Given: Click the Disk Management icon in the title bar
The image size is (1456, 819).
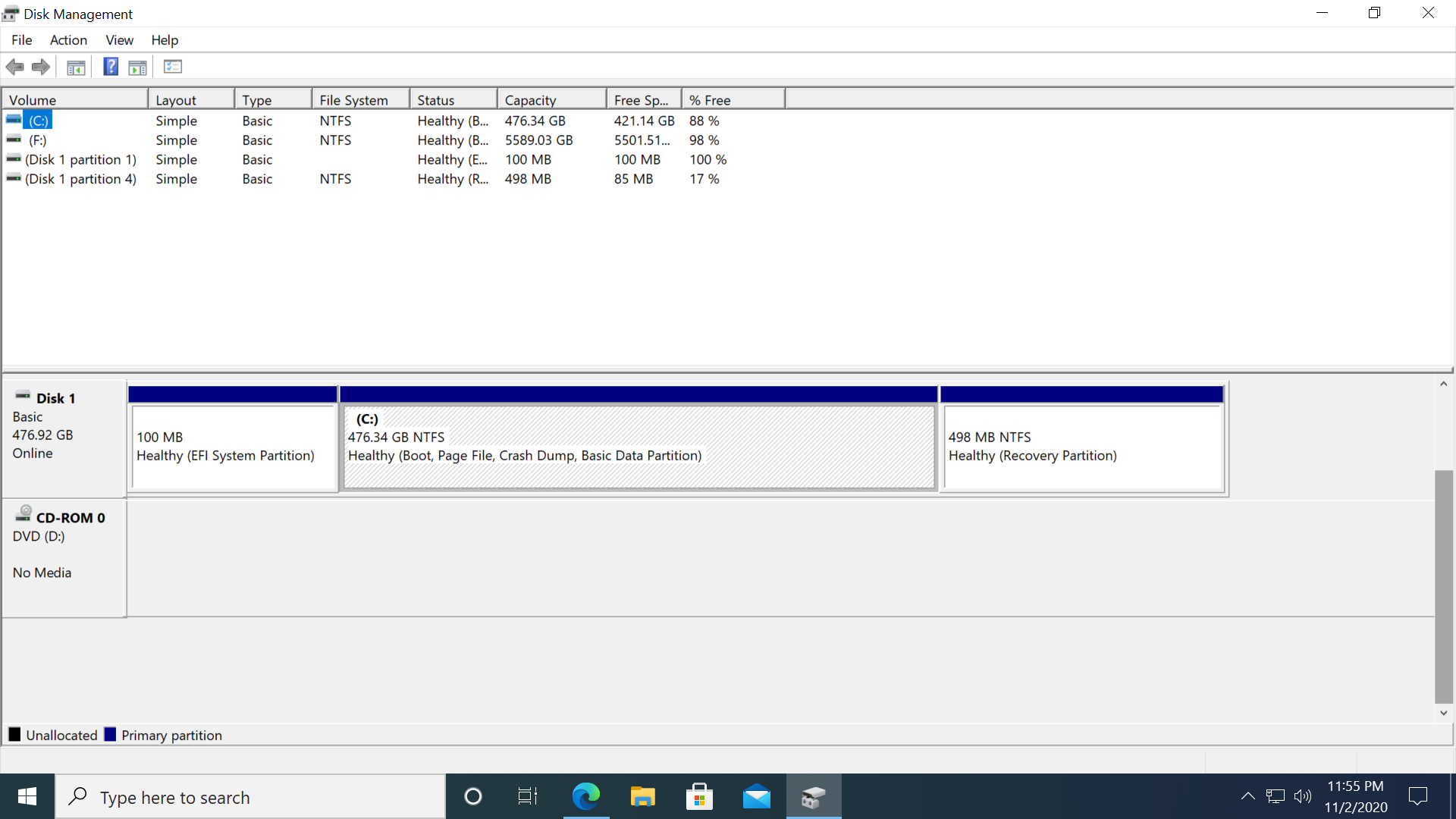Looking at the screenshot, I should 11,13.
